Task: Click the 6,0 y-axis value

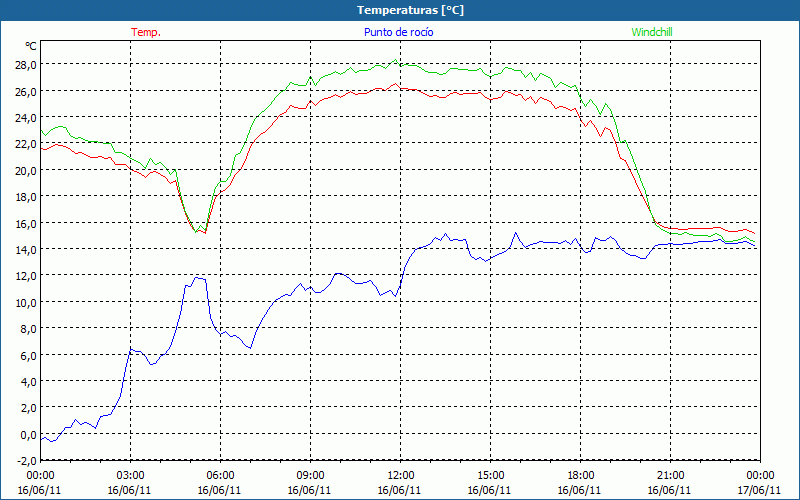Action: point(28,355)
